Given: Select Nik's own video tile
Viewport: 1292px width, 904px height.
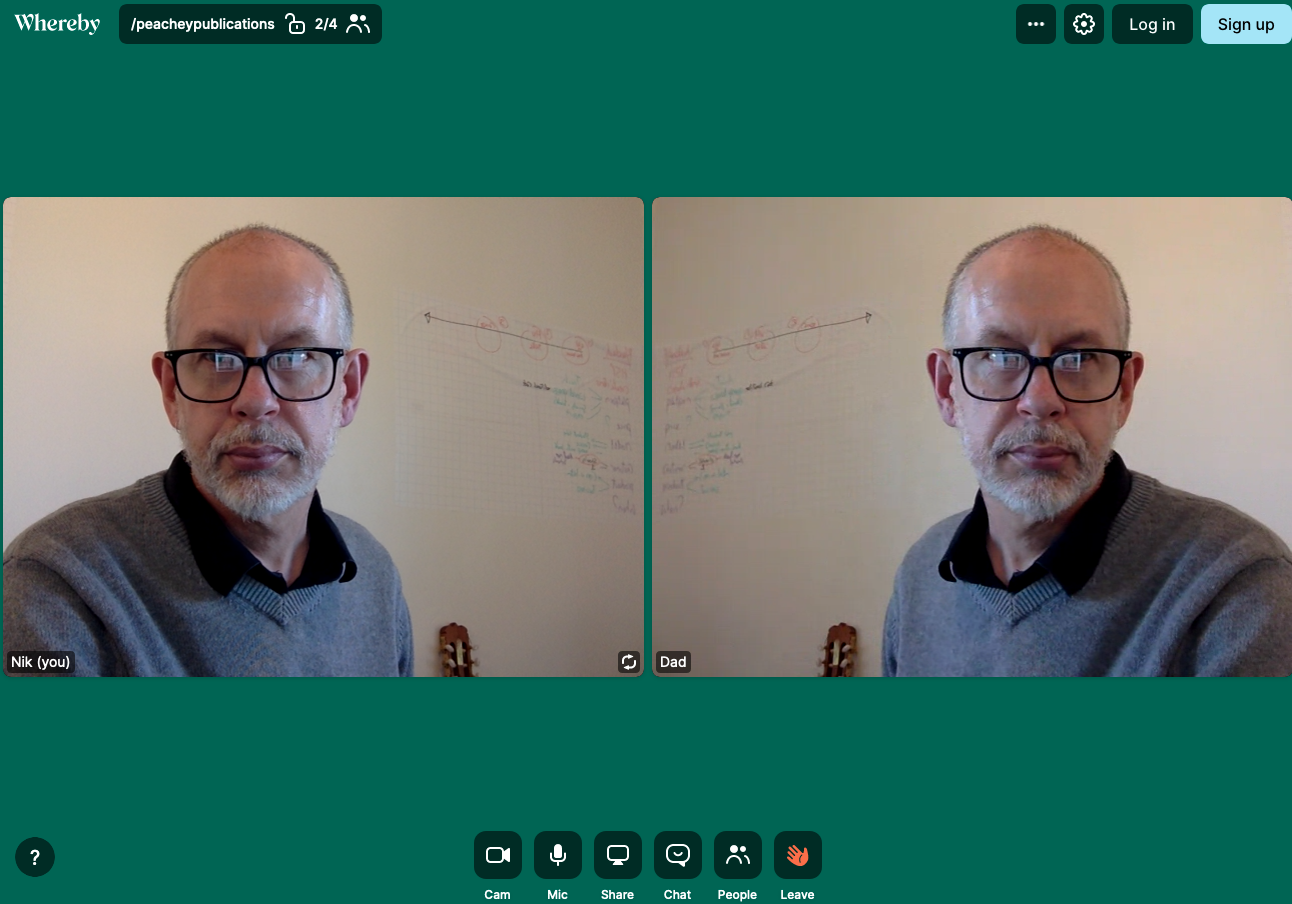Looking at the screenshot, I should (323, 436).
